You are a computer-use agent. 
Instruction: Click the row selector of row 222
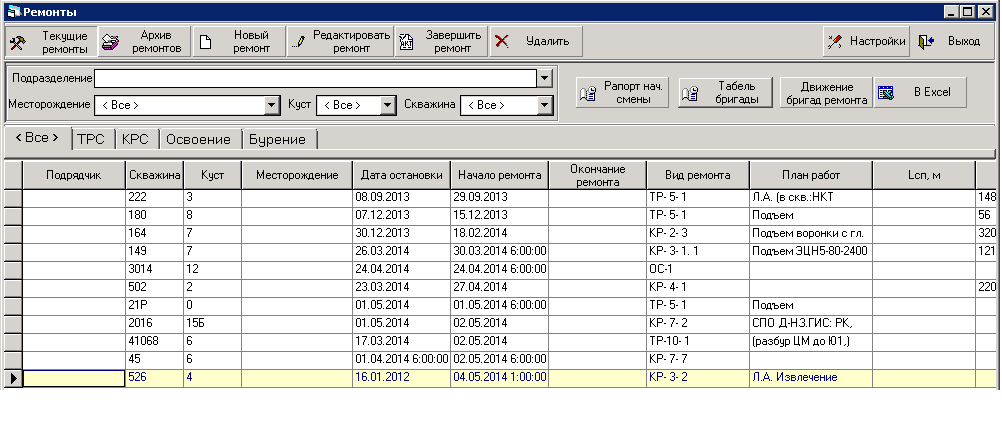(x=13, y=197)
